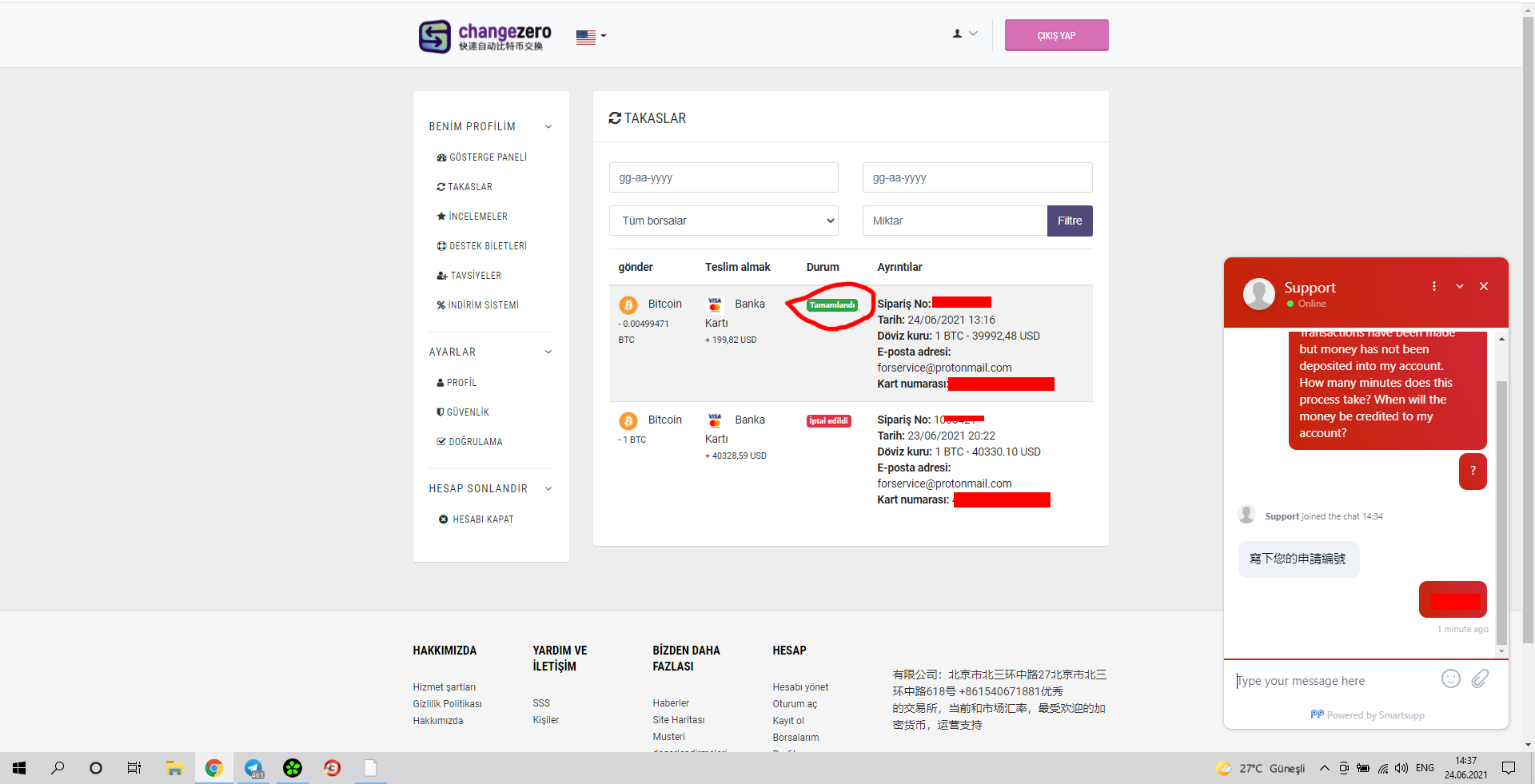Image resolution: width=1535 pixels, height=784 pixels.
Task: Open Telegram from the taskbar
Action: [253, 768]
